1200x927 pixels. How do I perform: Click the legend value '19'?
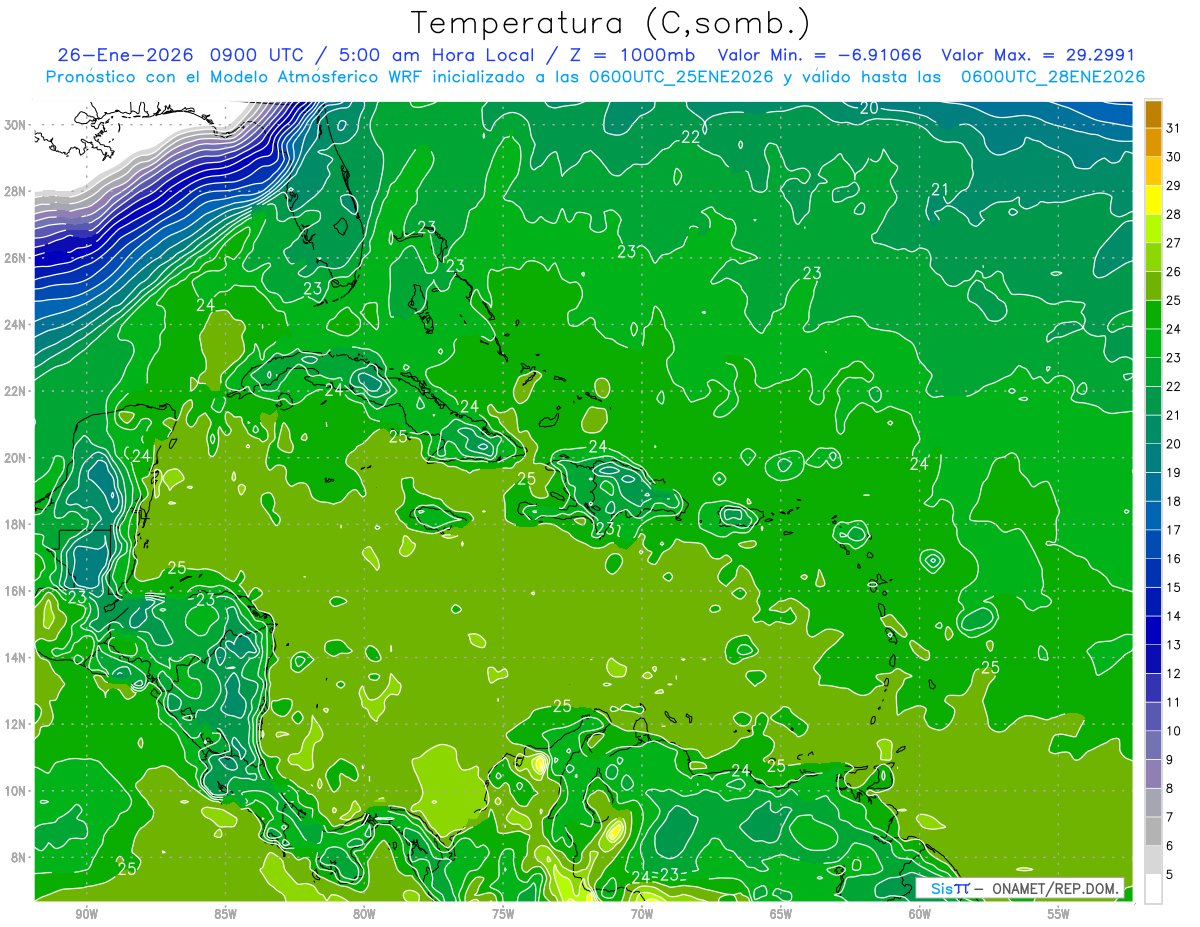click(x=1174, y=472)
